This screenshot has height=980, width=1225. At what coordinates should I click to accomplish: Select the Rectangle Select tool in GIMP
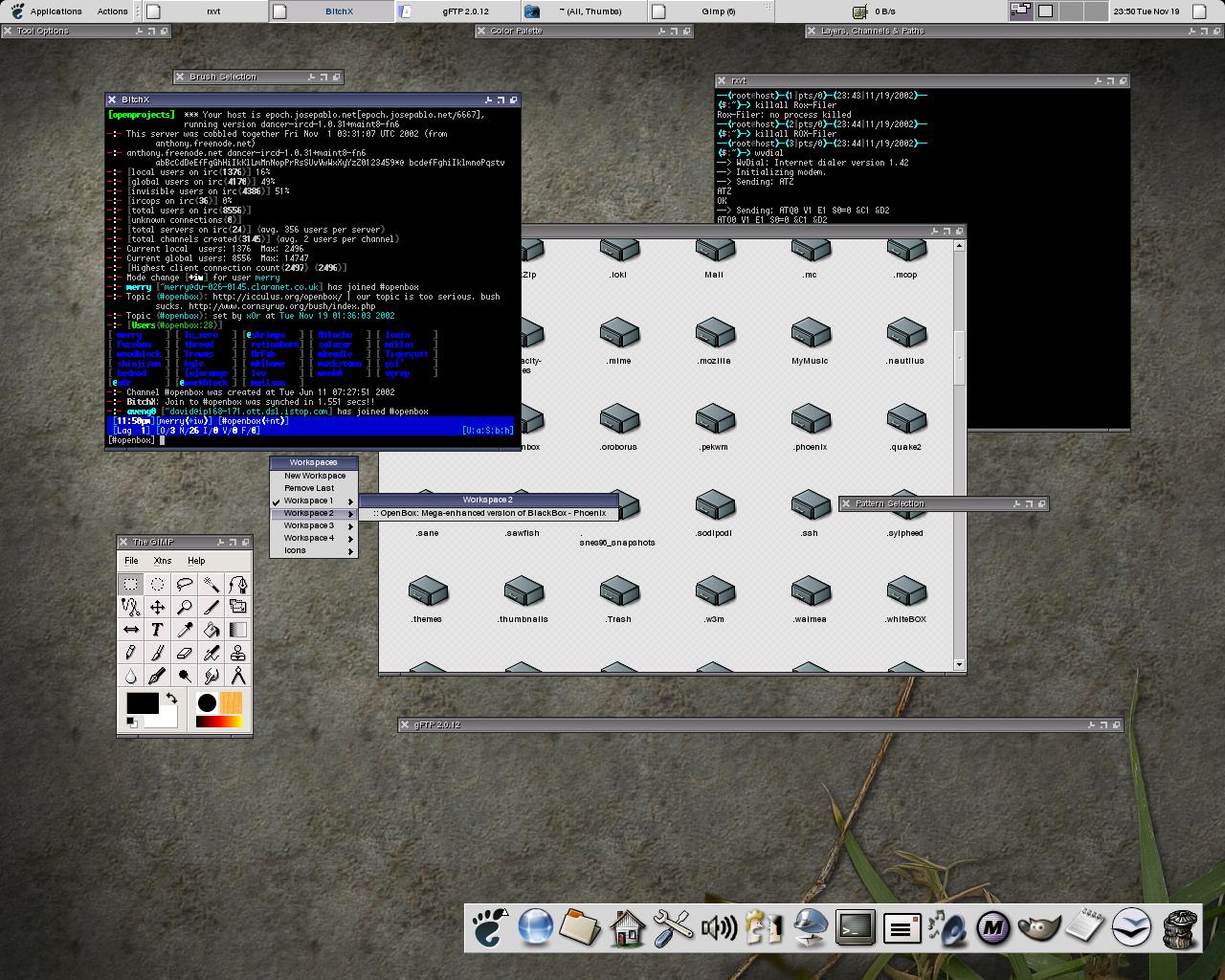(x=131, y=584)
